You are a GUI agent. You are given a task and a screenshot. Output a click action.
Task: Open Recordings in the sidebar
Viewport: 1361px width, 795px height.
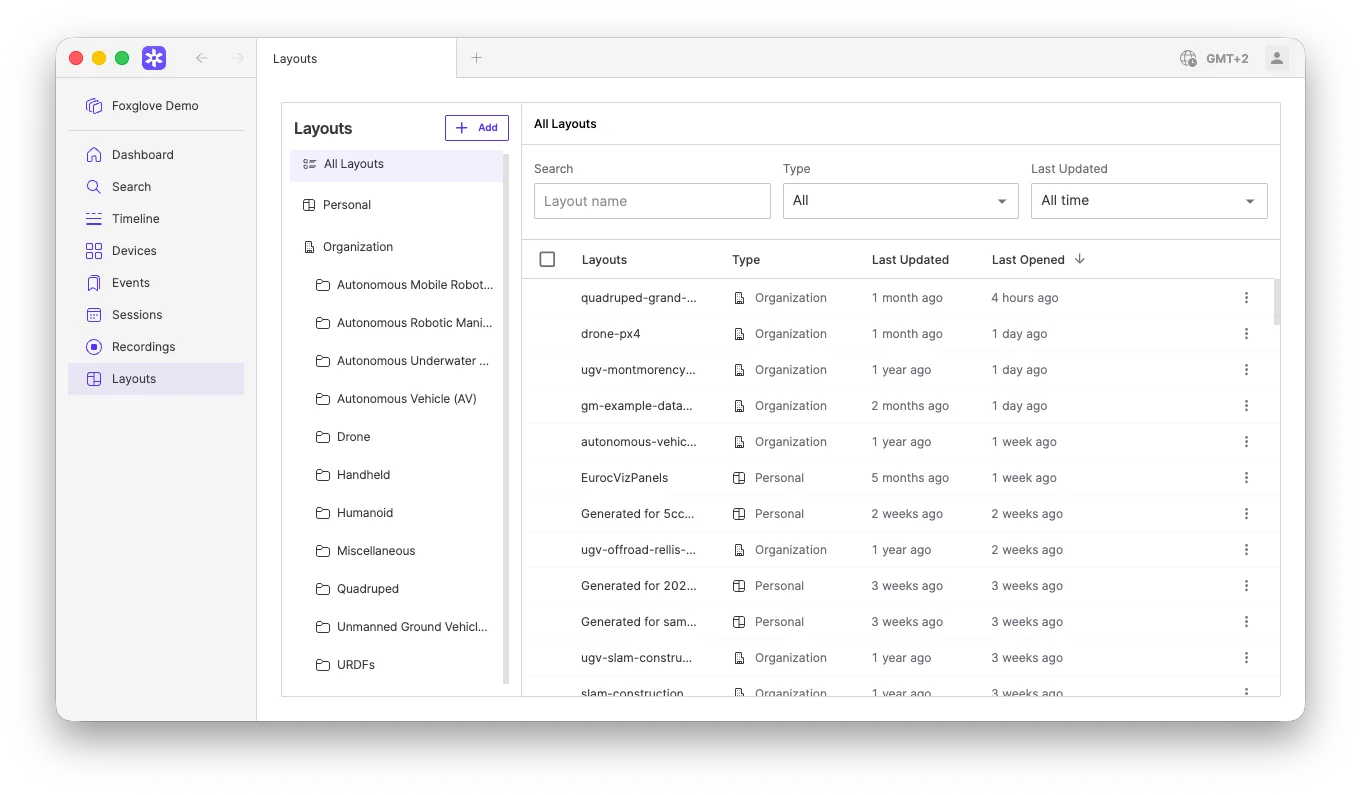tap(156, 347)
